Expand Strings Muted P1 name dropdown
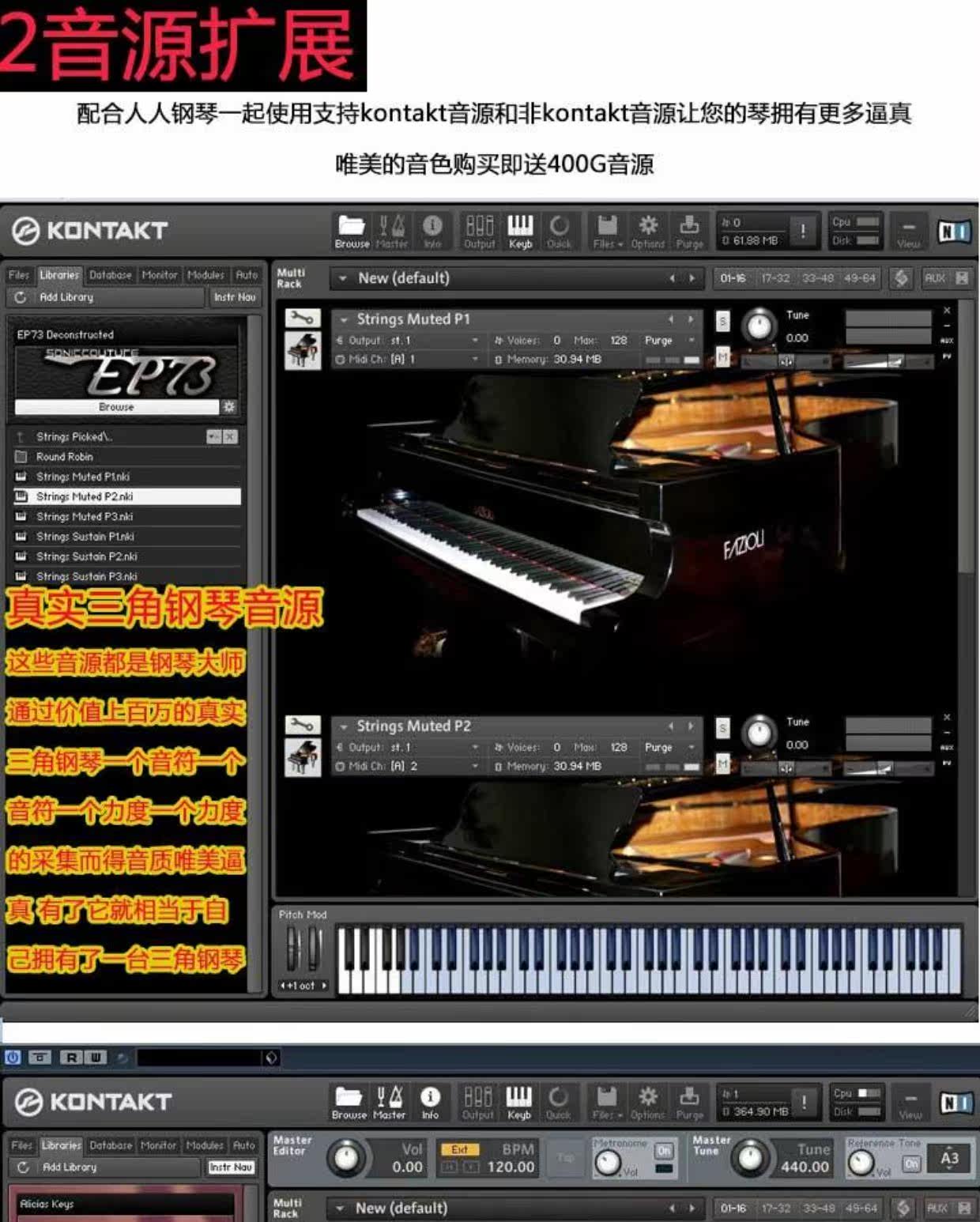 click(343, 319)
